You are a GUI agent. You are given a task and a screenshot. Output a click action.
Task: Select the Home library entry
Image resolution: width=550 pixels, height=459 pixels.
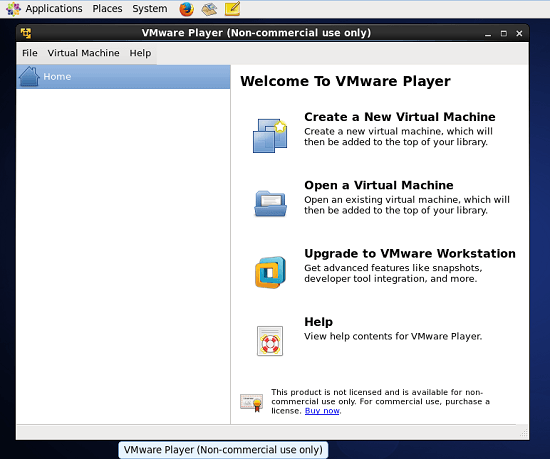point(123,76)
